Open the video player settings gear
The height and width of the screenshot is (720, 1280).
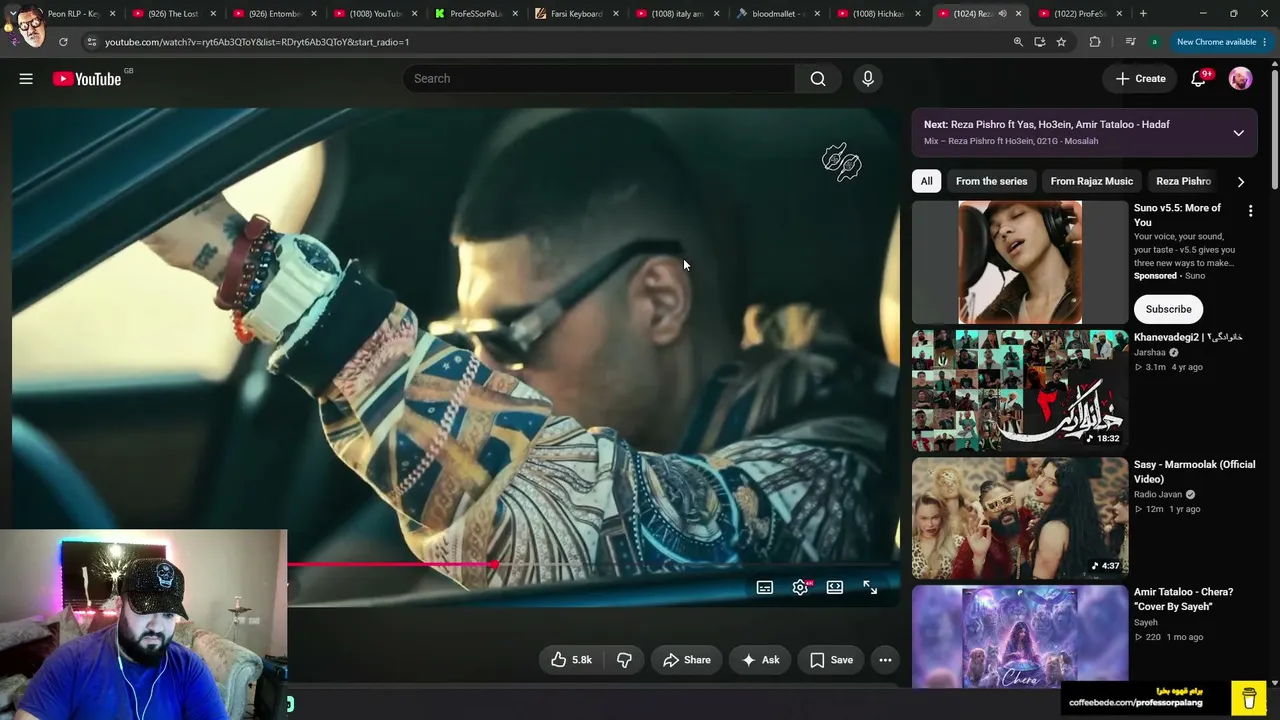(x=800, y=588)
